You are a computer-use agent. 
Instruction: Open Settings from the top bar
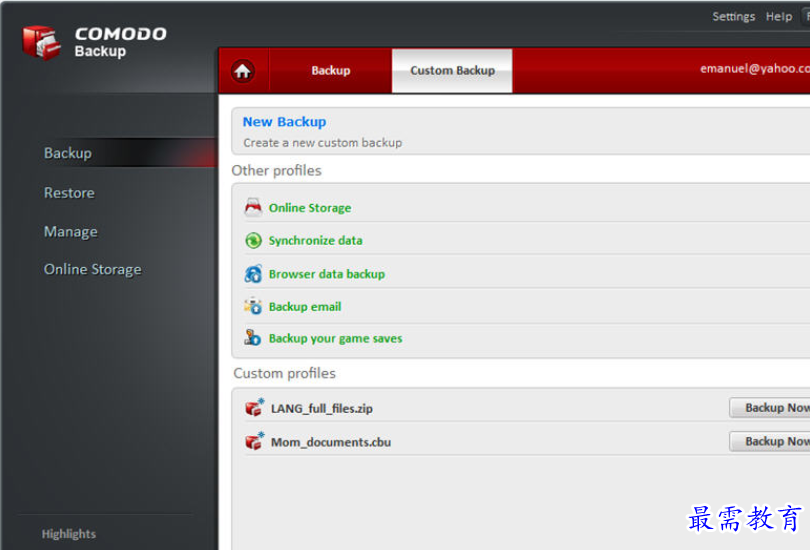(x=733, y=17)
